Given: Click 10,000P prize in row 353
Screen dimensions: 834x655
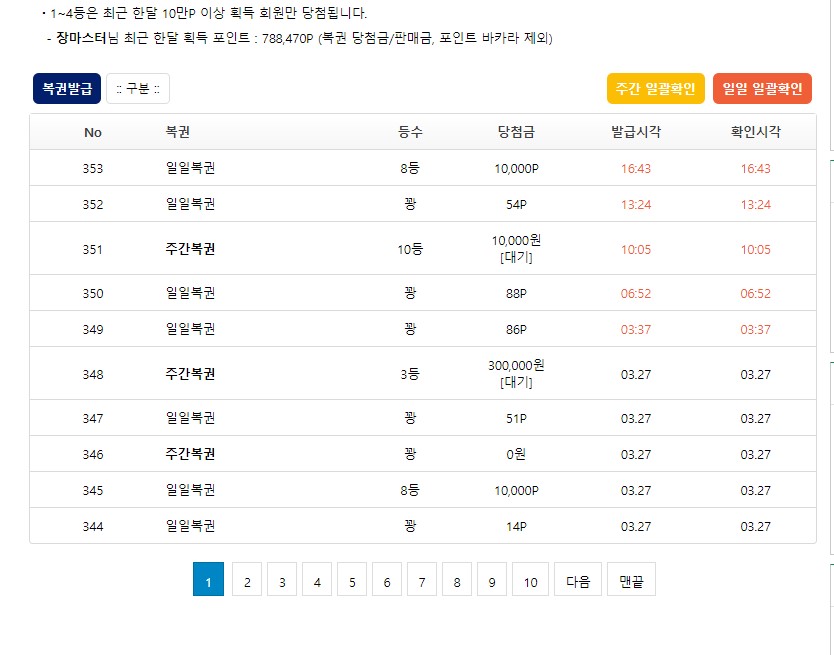Looking at the screenshot, I should pyautogui.click(x=516, y=169).
